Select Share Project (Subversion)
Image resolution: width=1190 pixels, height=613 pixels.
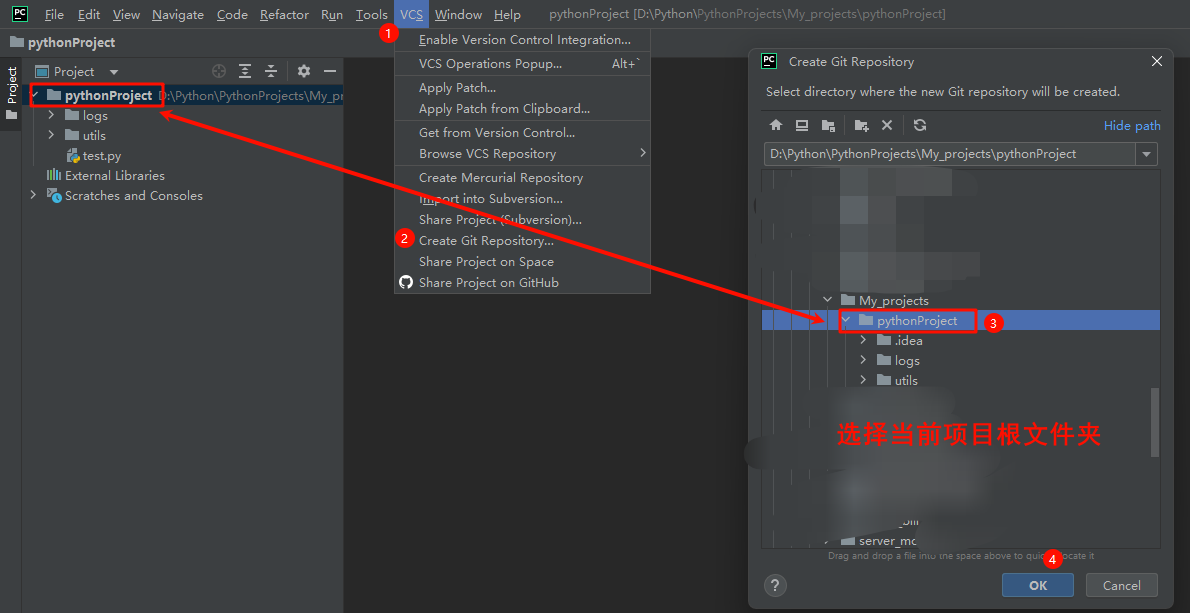coord(522,220)
